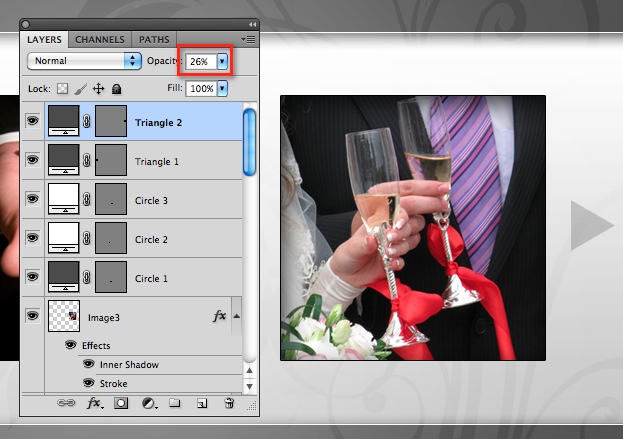Image resolution: width=623 pixels, height=439 pixels.
Task: Select the Image3 layer name
Action: pos(104,318)
